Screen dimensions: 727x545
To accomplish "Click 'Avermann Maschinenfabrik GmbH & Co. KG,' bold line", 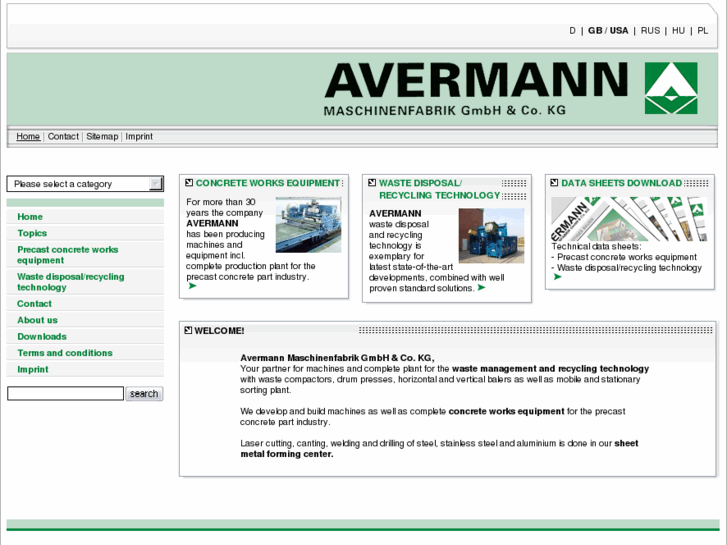I will 337,358.
